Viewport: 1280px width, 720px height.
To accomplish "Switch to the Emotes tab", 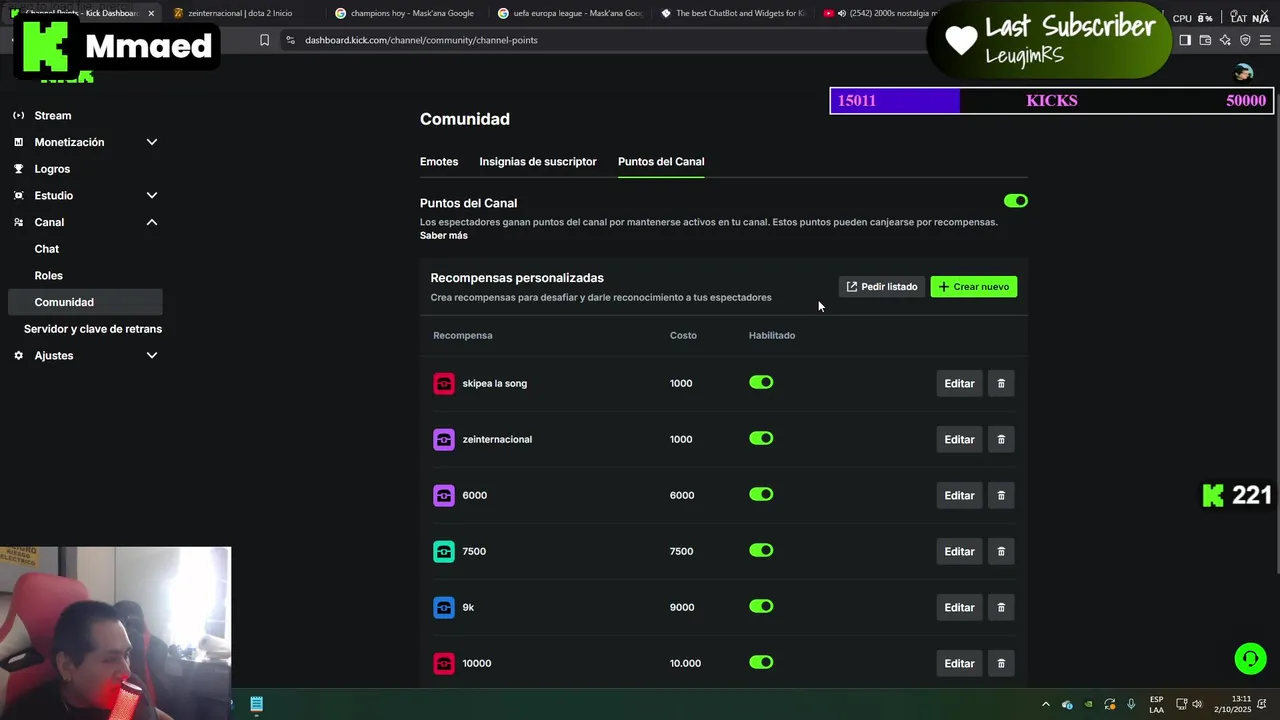I will 439,162.
